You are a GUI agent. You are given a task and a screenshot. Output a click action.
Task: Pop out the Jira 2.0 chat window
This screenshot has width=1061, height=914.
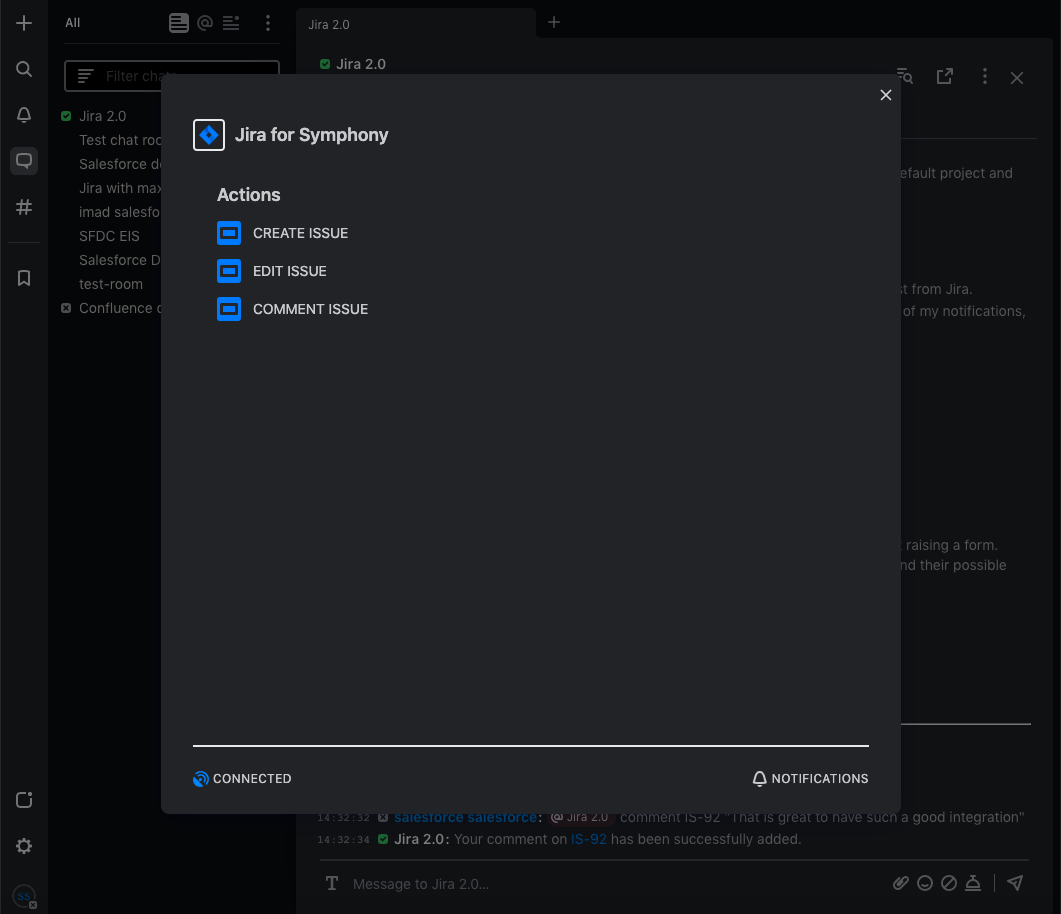(x=945, y=76)
